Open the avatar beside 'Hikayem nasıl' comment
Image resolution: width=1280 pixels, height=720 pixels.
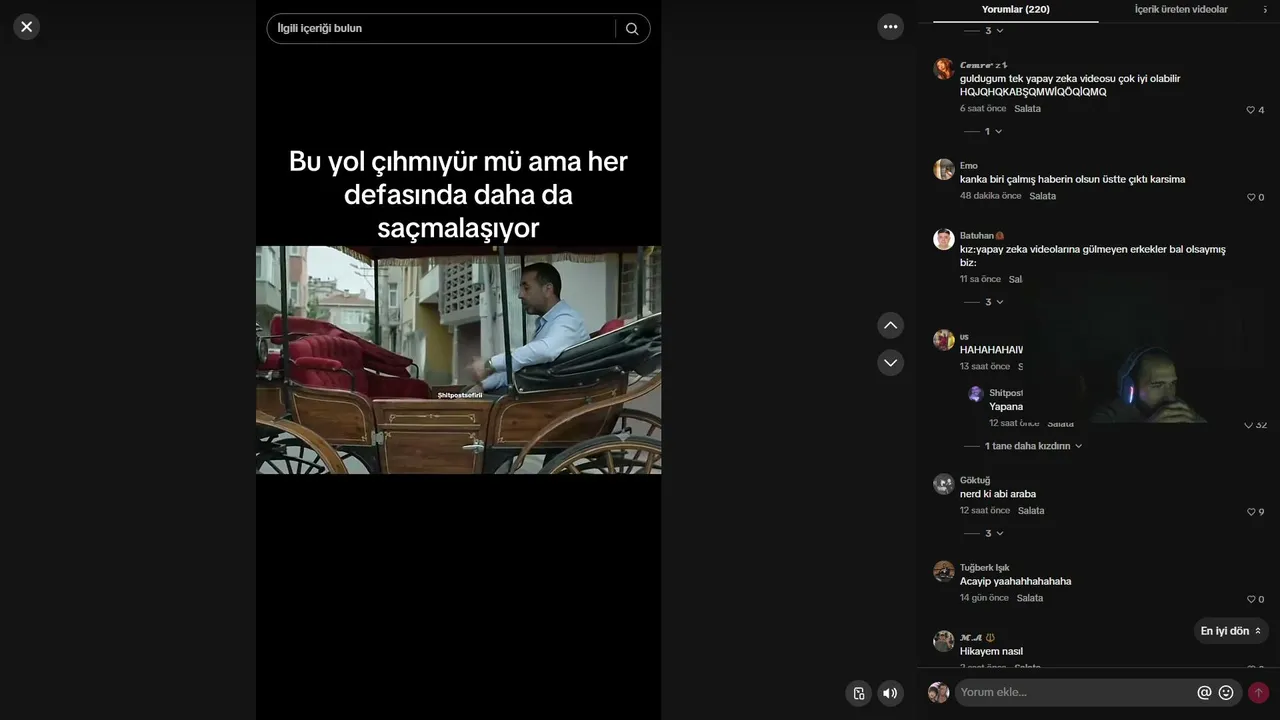[x=944, y=641]
